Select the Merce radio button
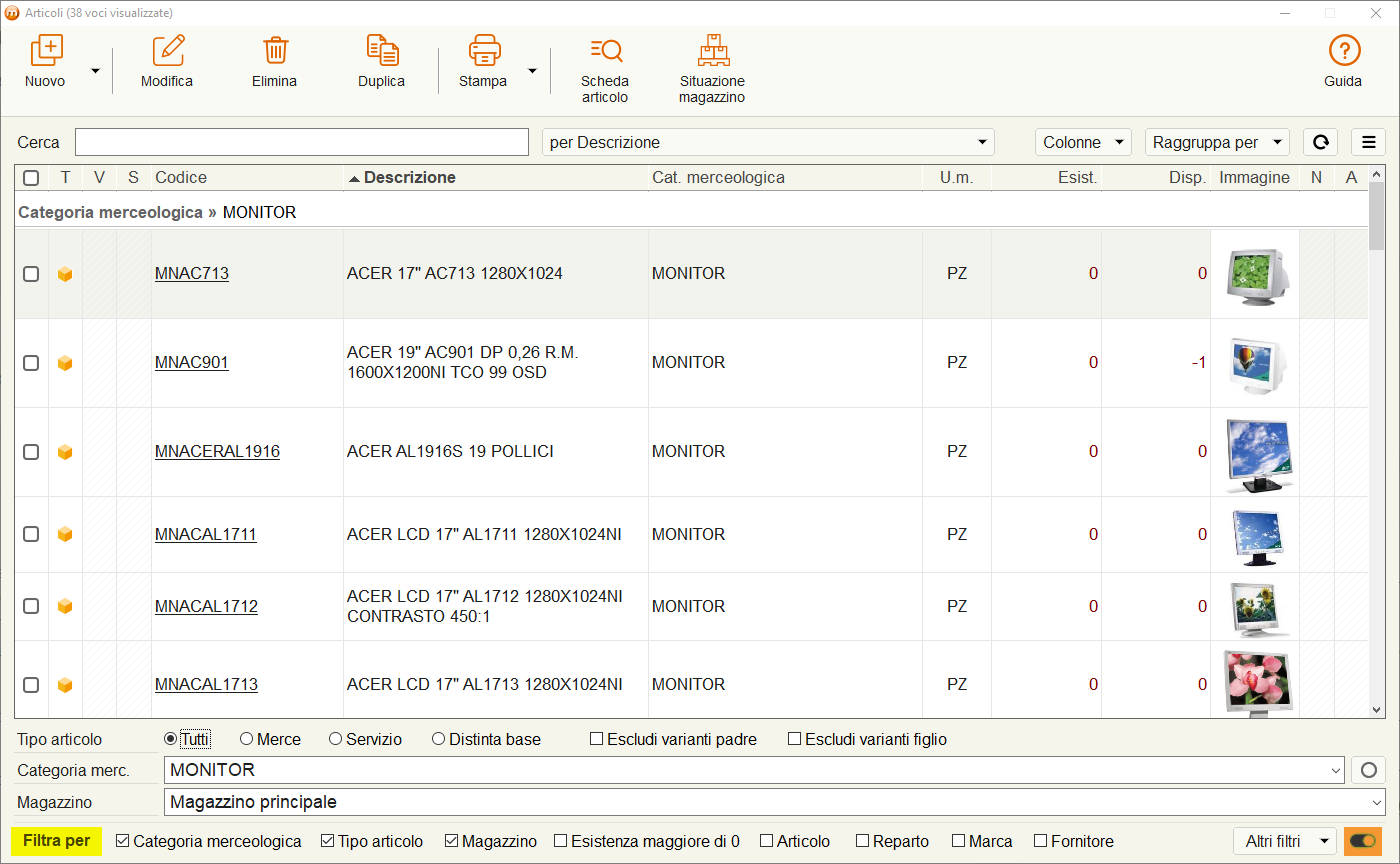This screenshot has width=1400, height=864. click(x=246, y=739)
